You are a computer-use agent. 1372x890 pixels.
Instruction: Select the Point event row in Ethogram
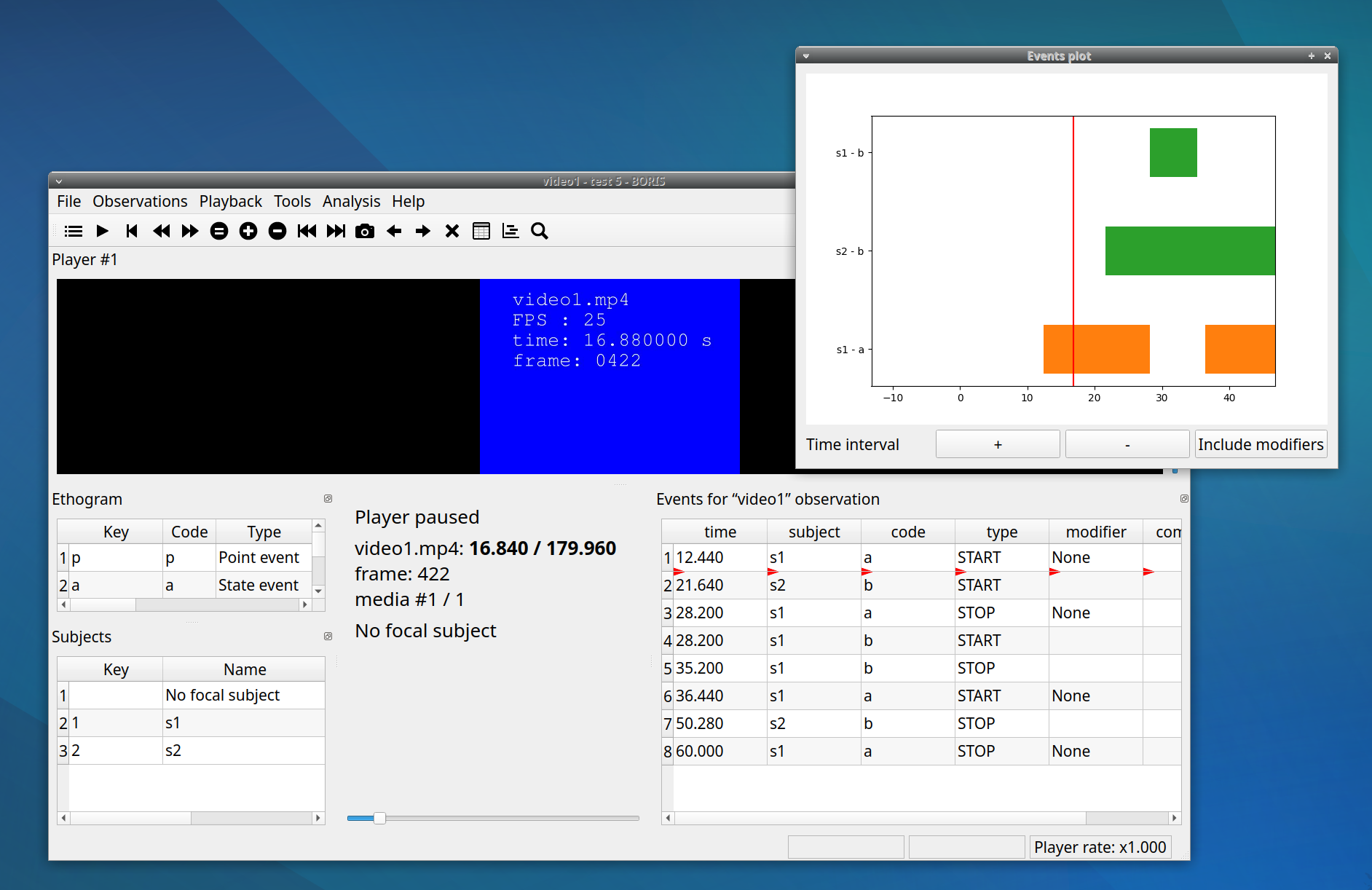185,558
